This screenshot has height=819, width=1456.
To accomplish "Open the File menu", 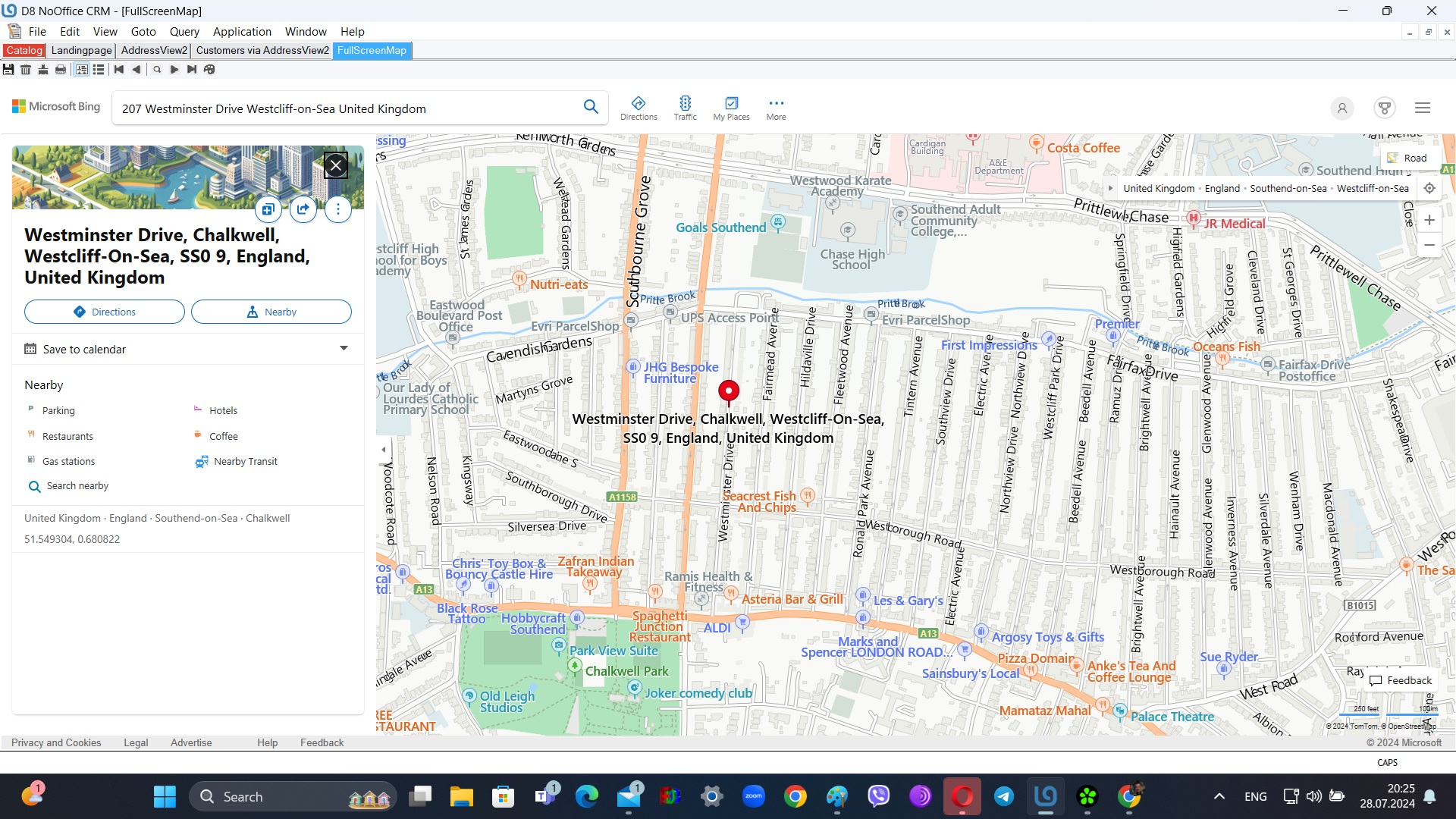I will click(x=37, y=31).
